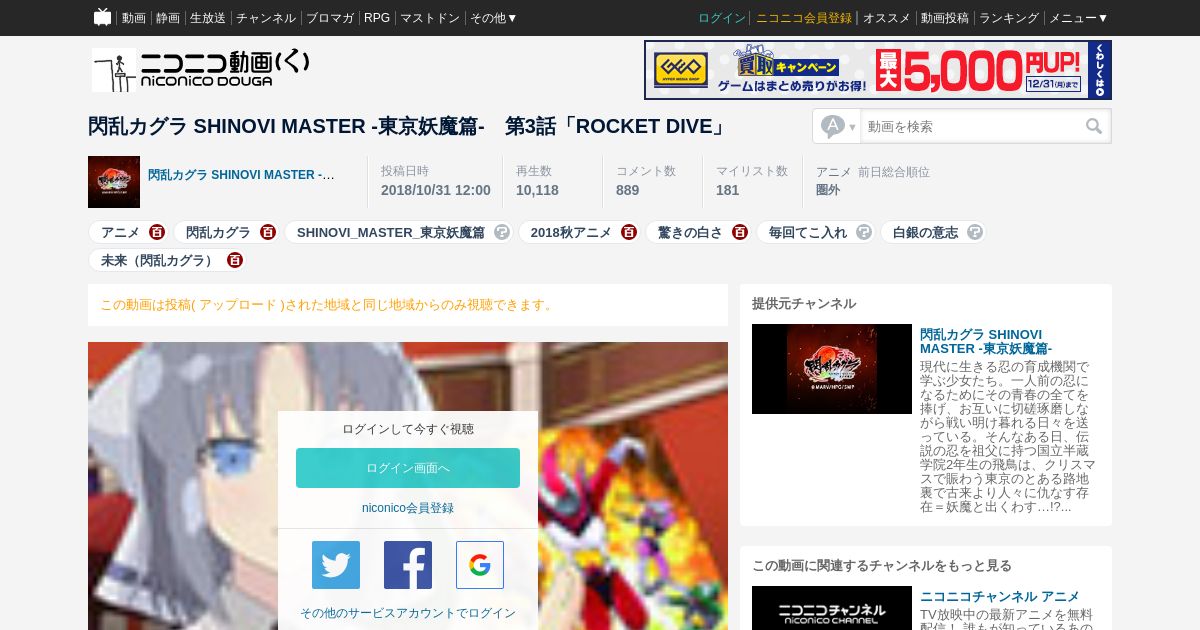Log in with the Google icon
1200x630 pixels.
tap(480, 565)
